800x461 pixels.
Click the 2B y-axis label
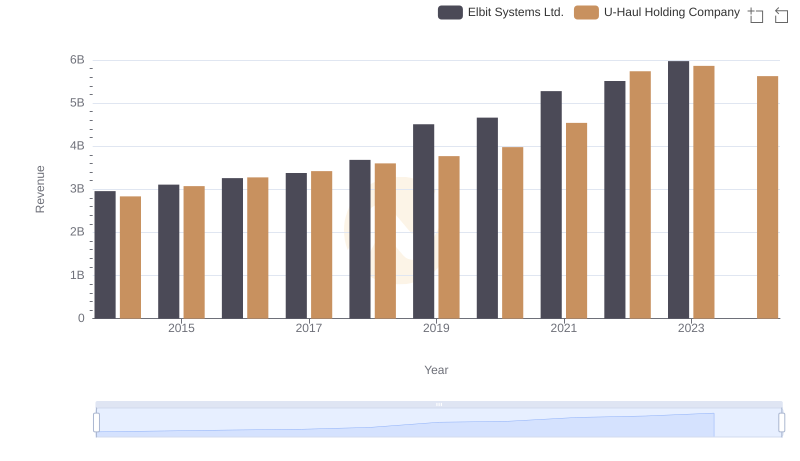click(77, 232)
